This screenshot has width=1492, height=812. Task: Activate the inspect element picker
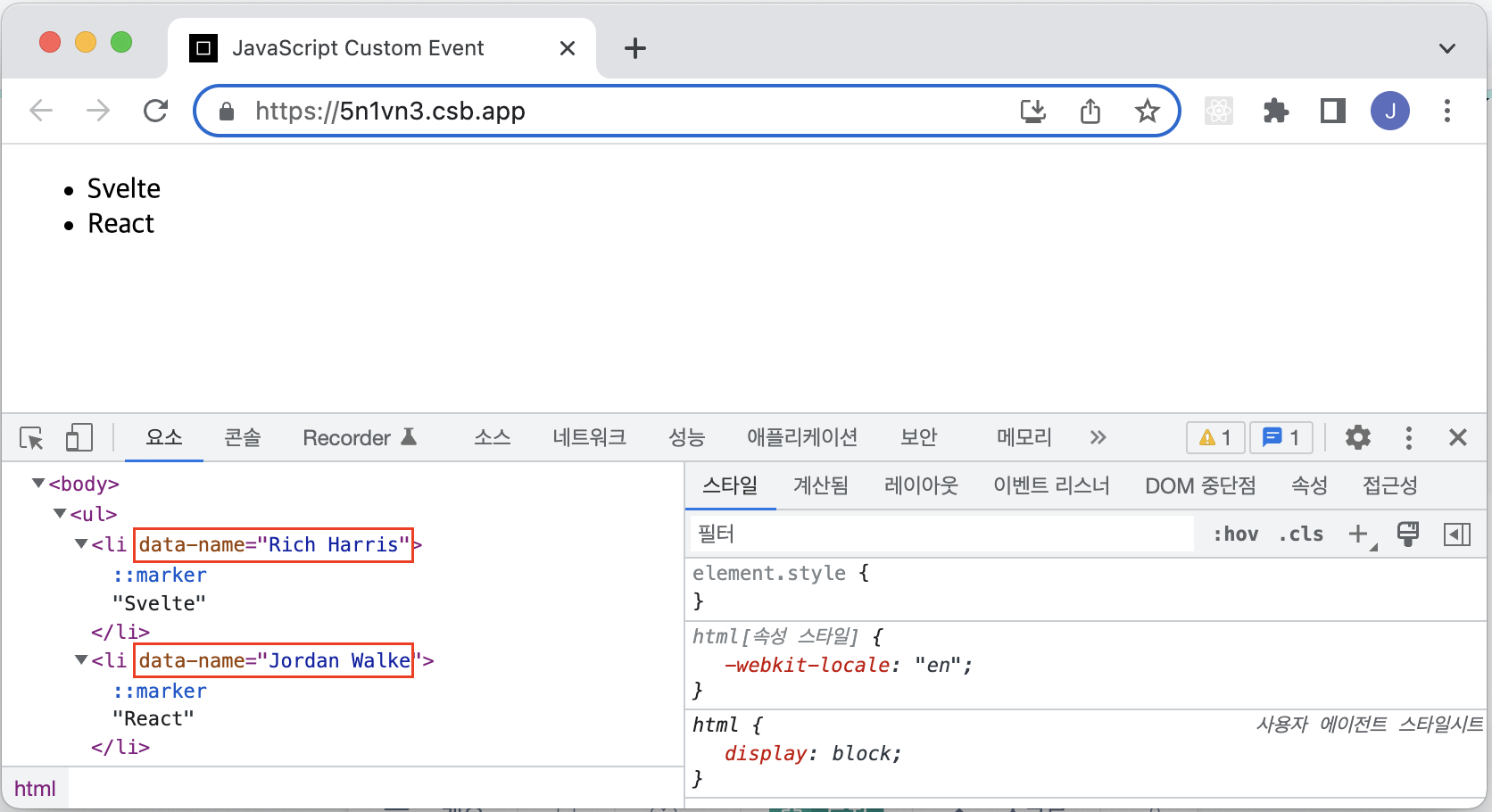pyautogui.click(x=31, y=438)
